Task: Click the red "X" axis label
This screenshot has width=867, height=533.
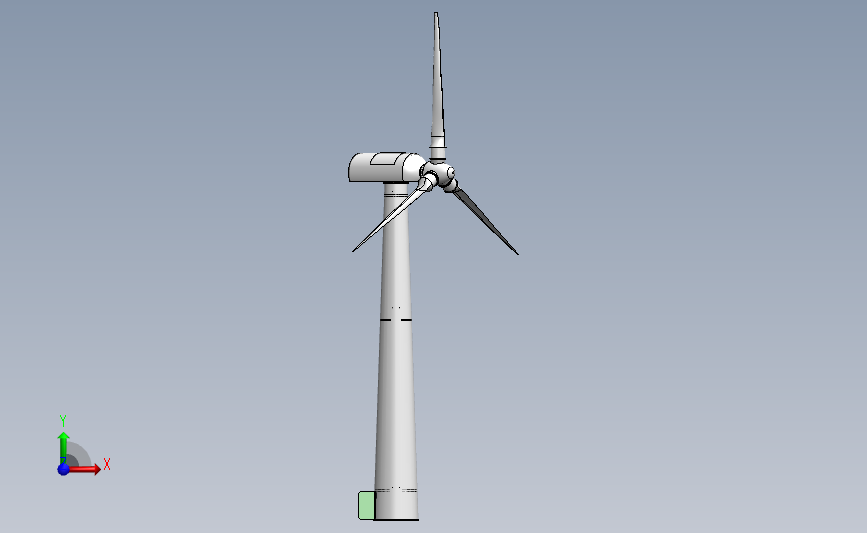Action: 107,464
